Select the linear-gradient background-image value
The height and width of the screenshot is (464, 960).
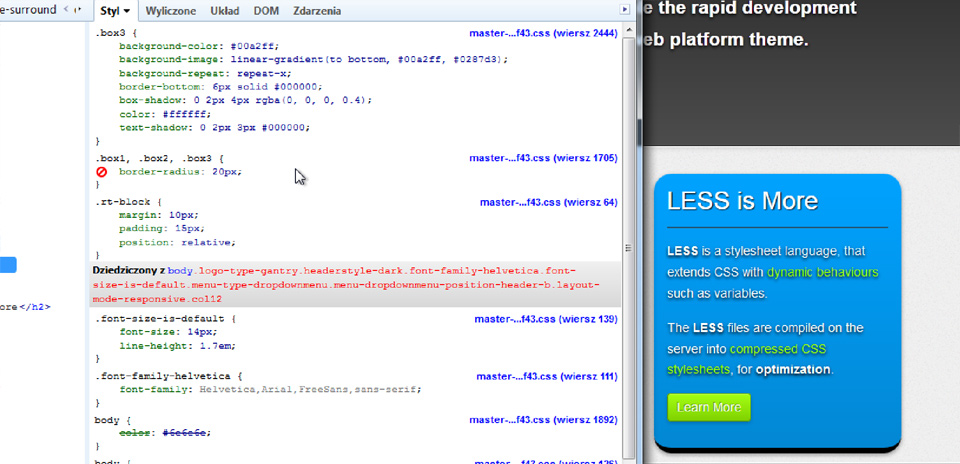(x=367, y=59)
